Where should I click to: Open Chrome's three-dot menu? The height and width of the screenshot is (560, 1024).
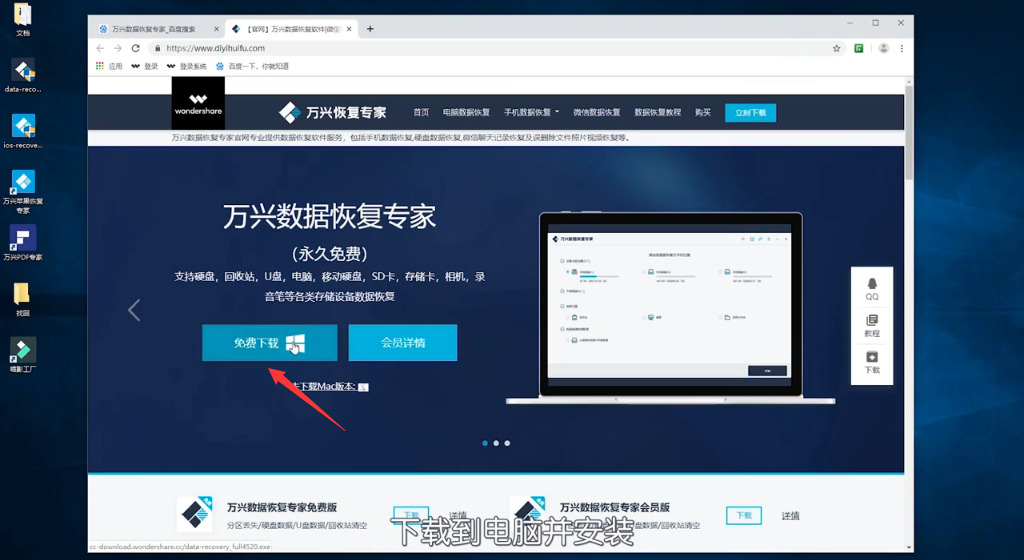(902, 48)
